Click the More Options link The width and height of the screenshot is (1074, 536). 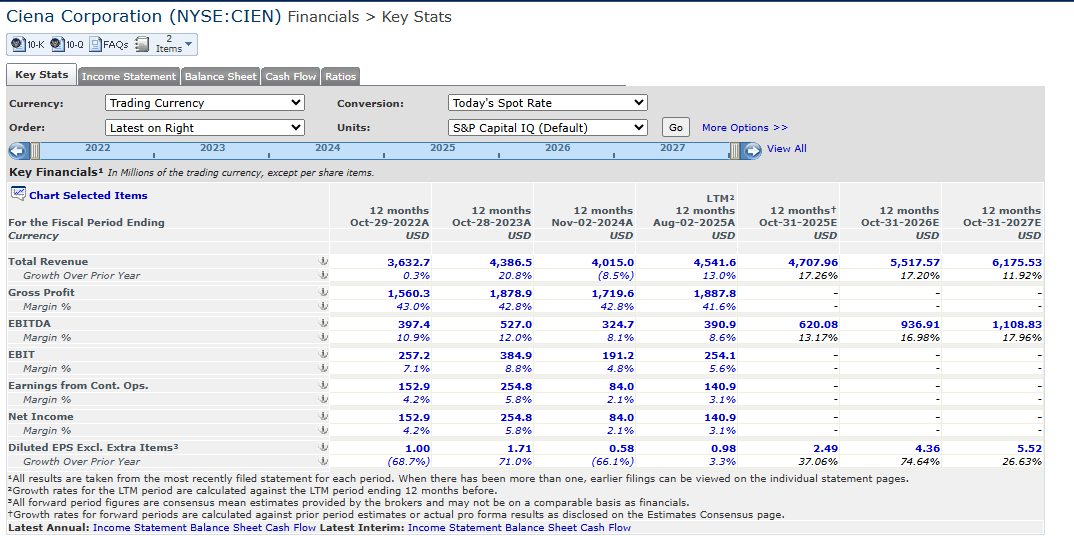744,128
